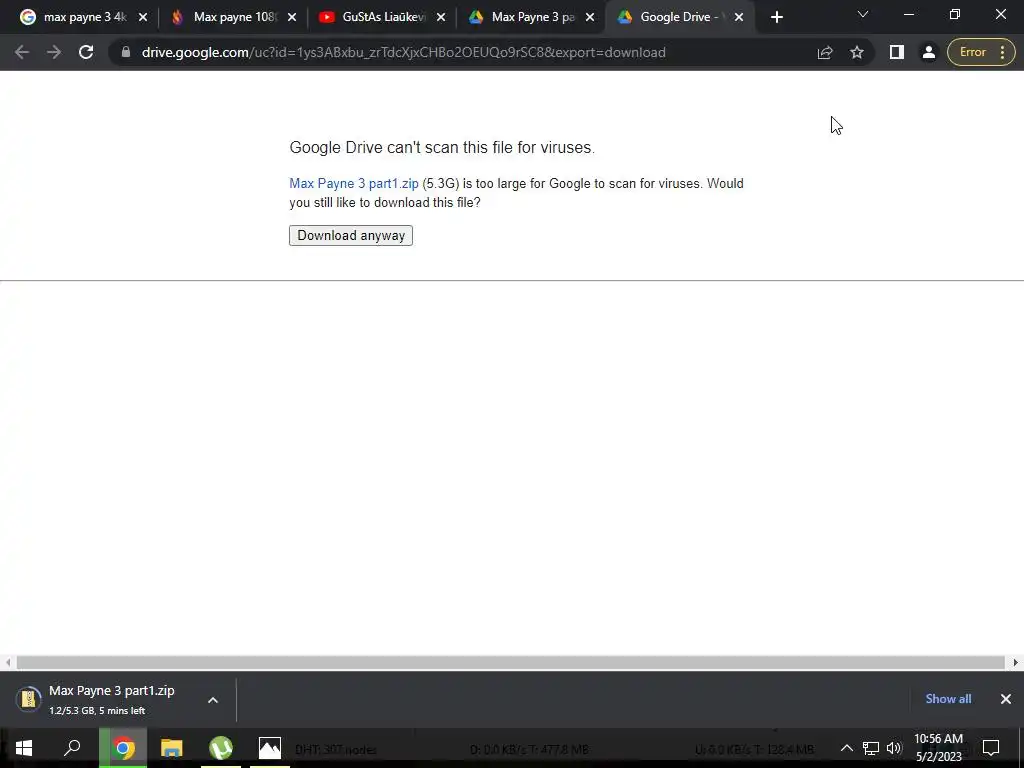Close the active Google Drive tab
This screenshot has height=768, width=1024.
coord(739,18)
